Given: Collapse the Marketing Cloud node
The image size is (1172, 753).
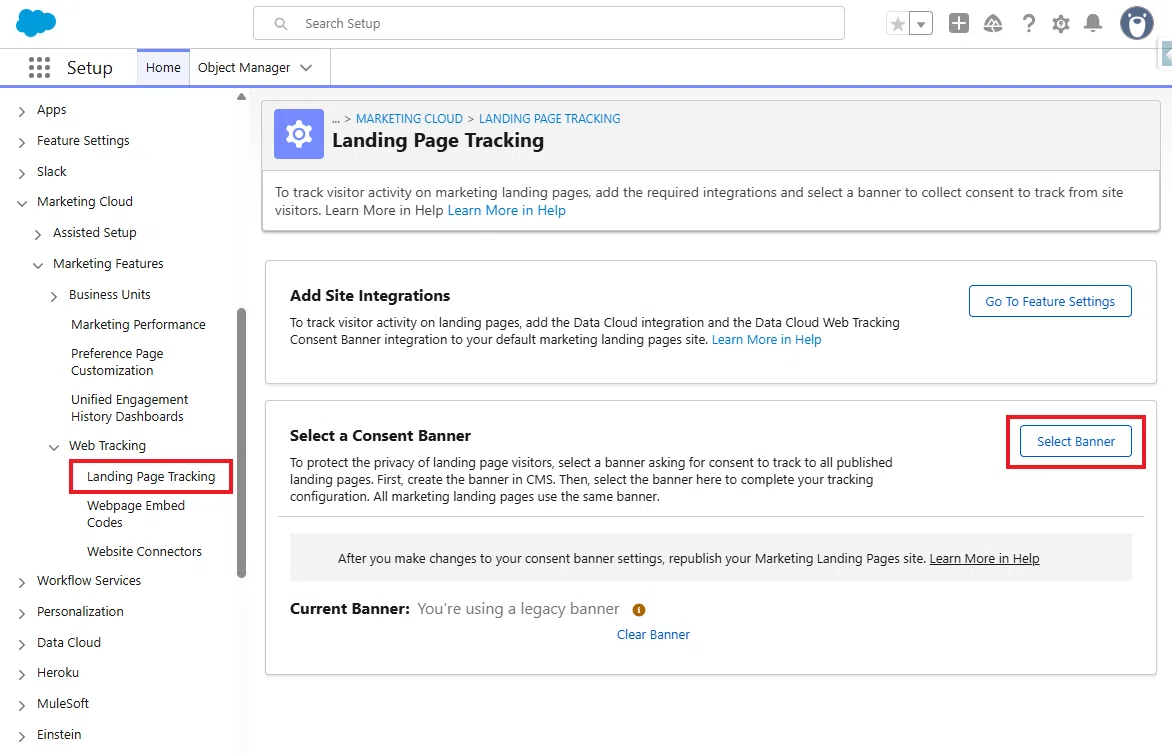Looking at the screenshot, I should tap(22, 203).
